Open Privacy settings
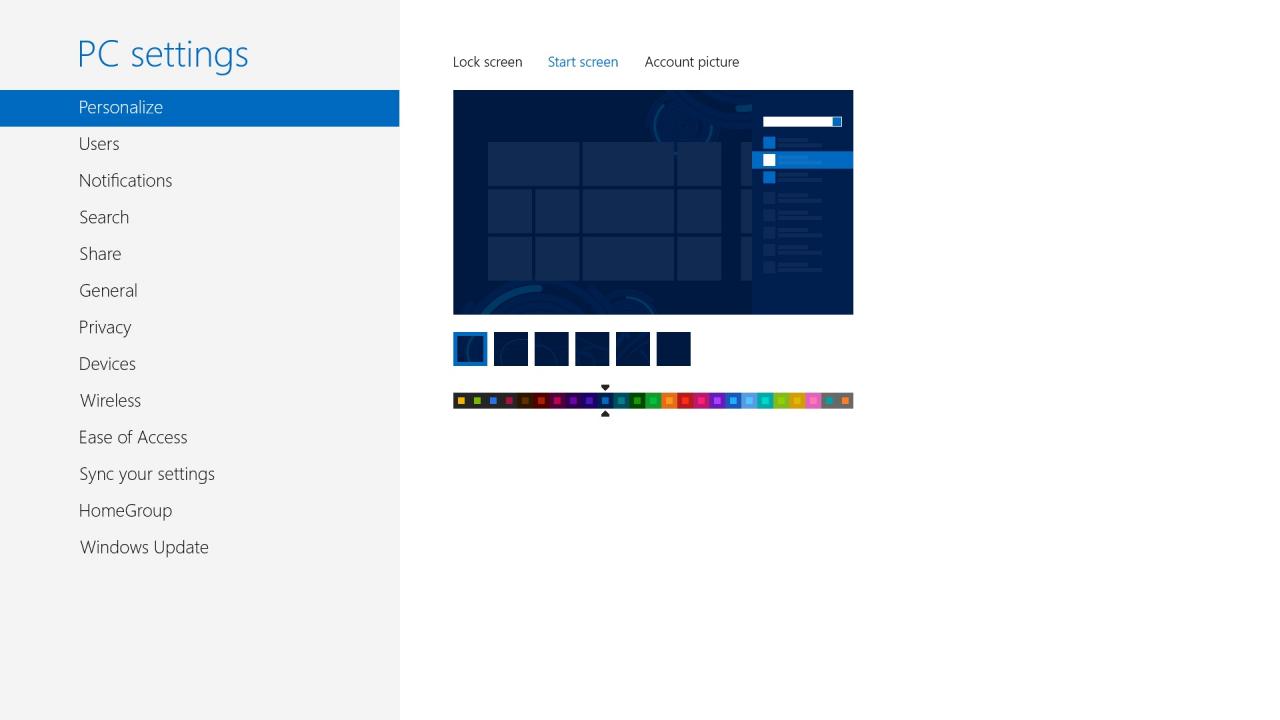This screenshot has width=1280, height=720. click(x=105, y=328)
